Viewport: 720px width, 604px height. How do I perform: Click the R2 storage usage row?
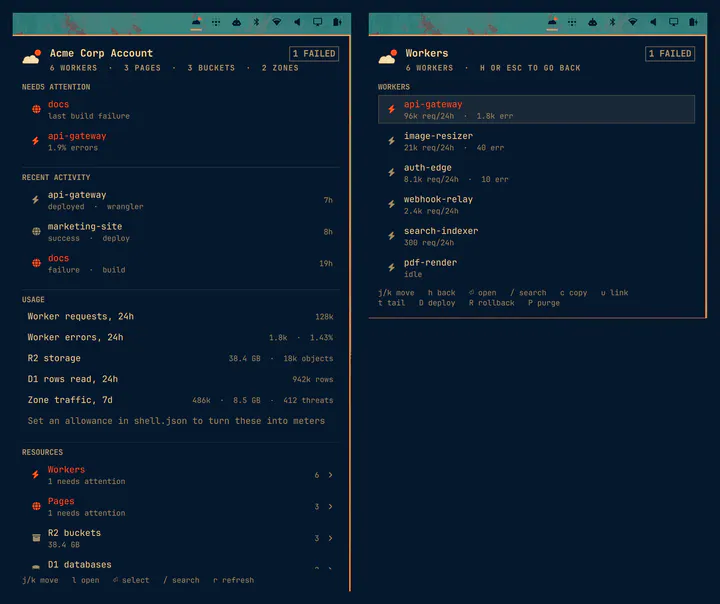click(180, 358)
